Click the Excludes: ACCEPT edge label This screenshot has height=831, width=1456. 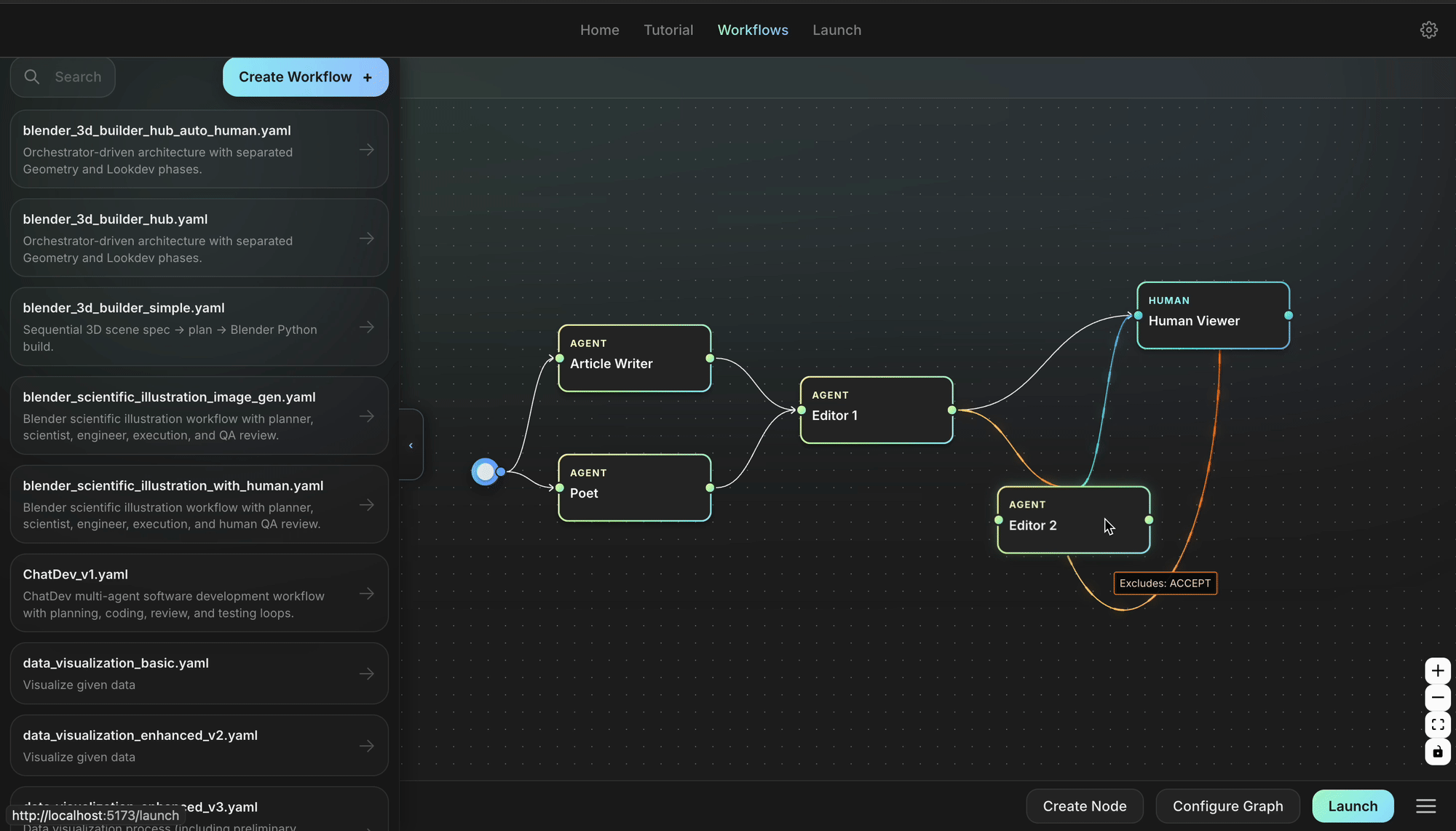click(x=1165, y=583)
